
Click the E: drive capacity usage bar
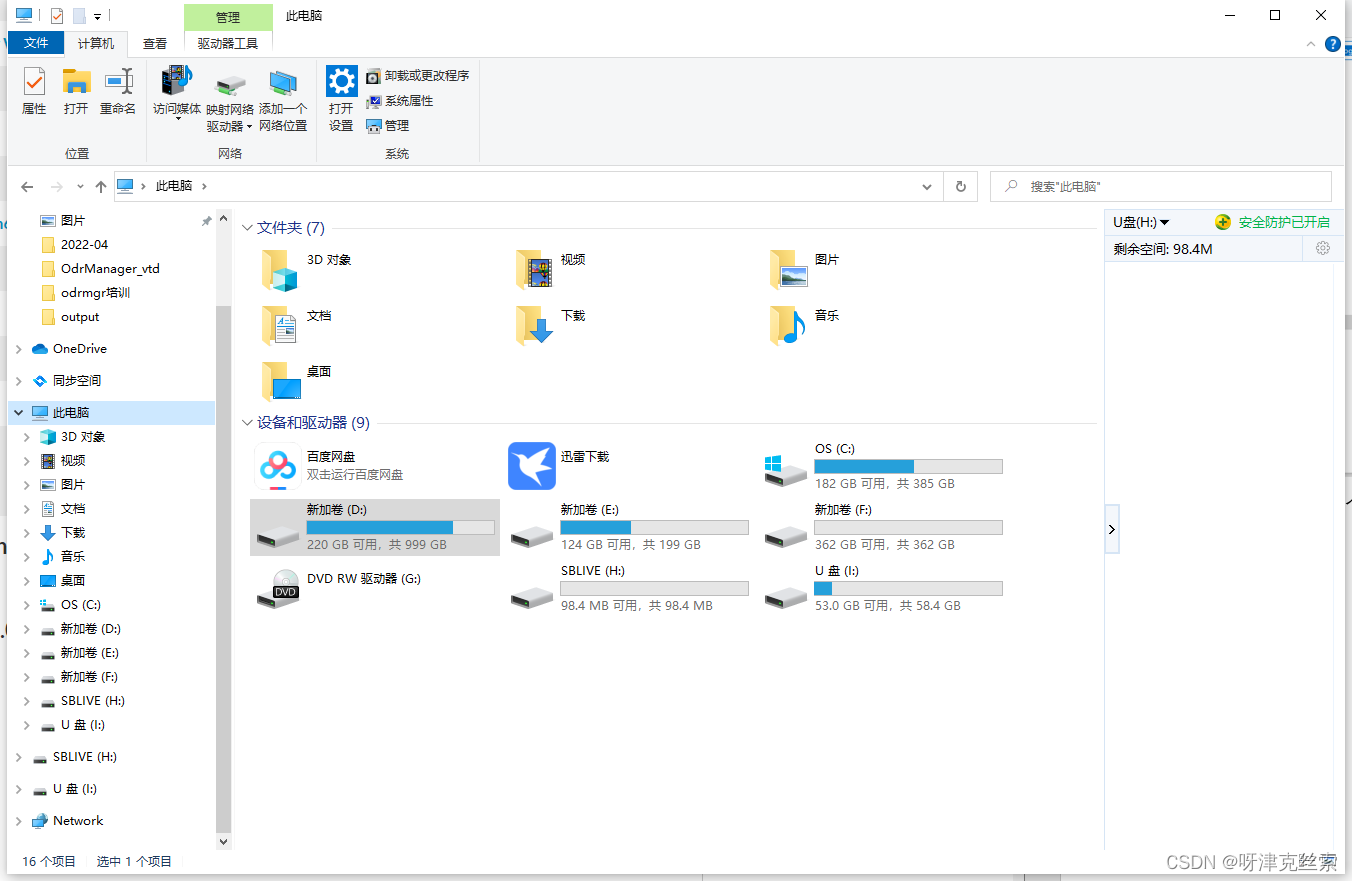654,528
